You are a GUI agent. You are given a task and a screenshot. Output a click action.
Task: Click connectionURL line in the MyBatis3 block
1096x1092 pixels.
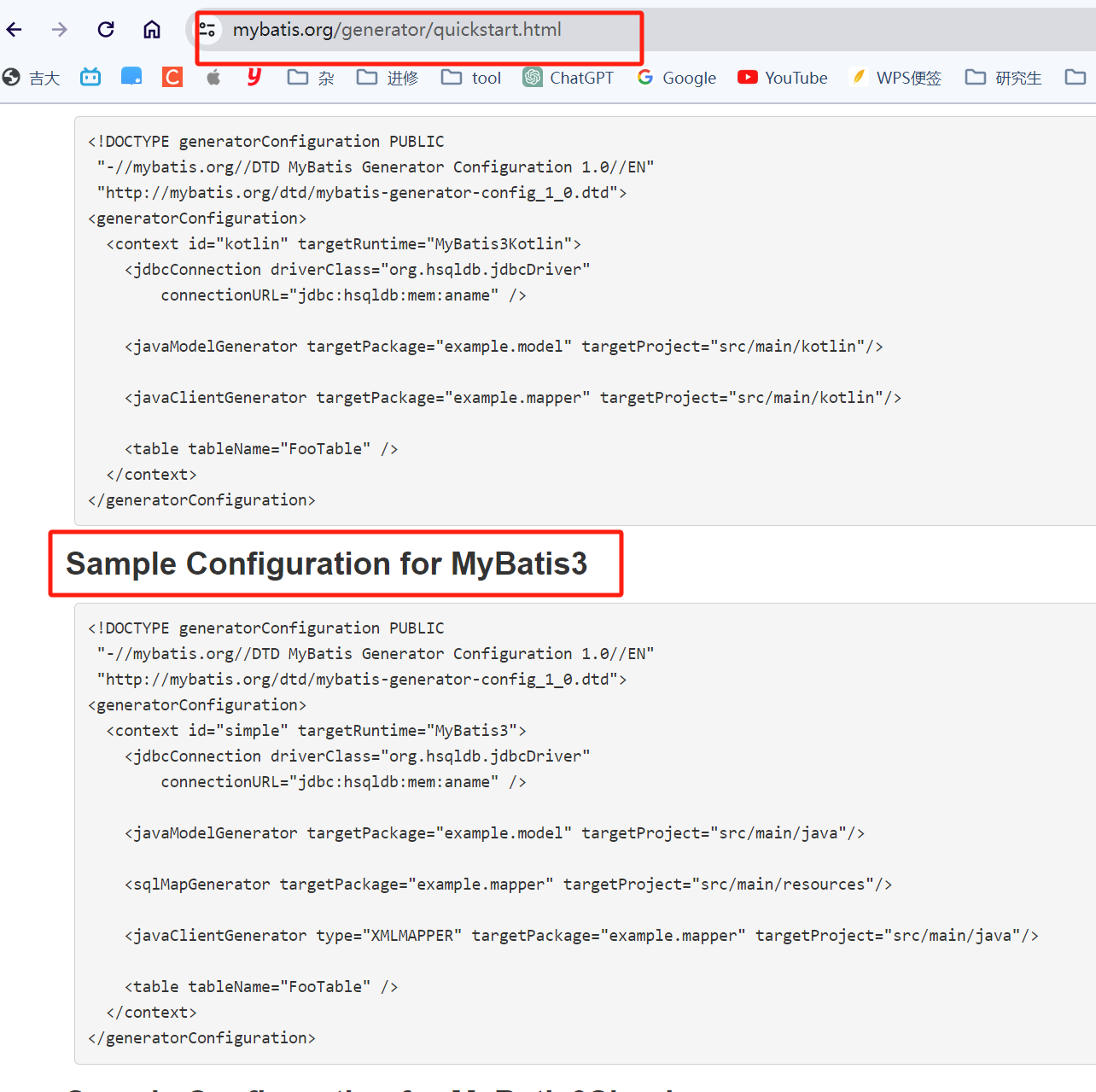pyautogui.click(x=344, y=782)
